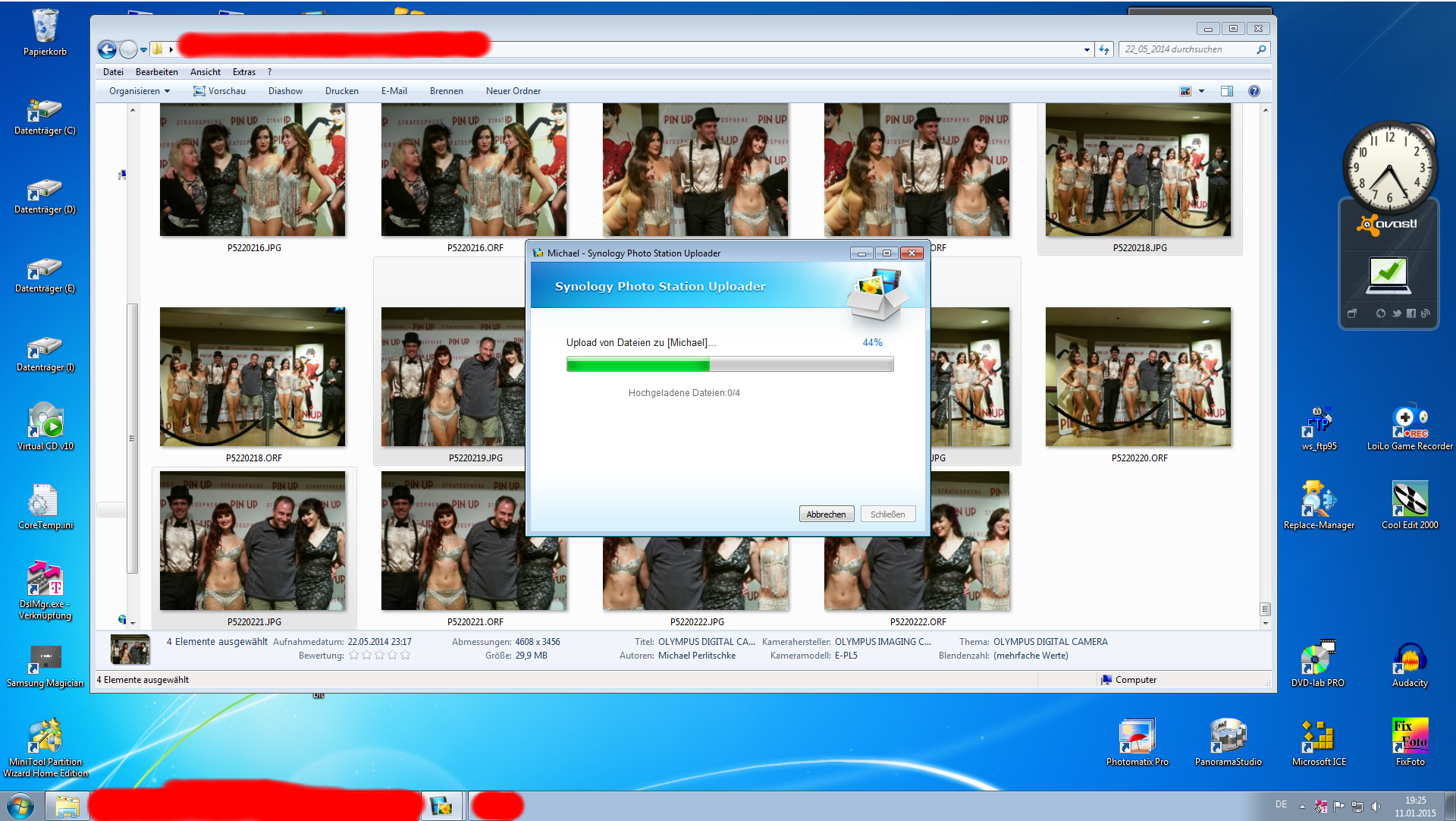Click refresh button beside address bar
Viewport: 1456px width, 821px height.
[1104, 50]
